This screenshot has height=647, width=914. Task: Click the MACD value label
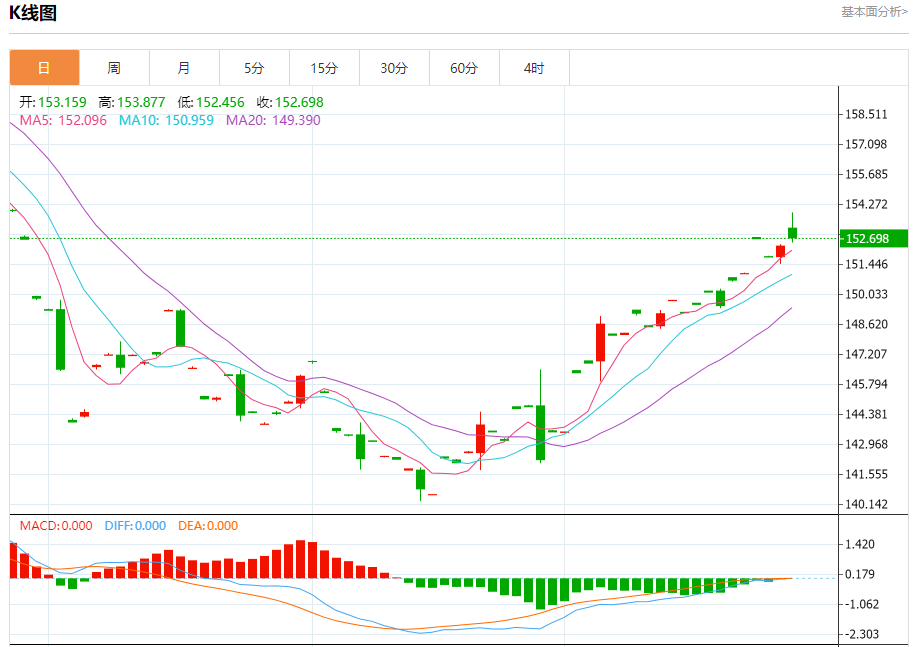(x=56, y=525)
